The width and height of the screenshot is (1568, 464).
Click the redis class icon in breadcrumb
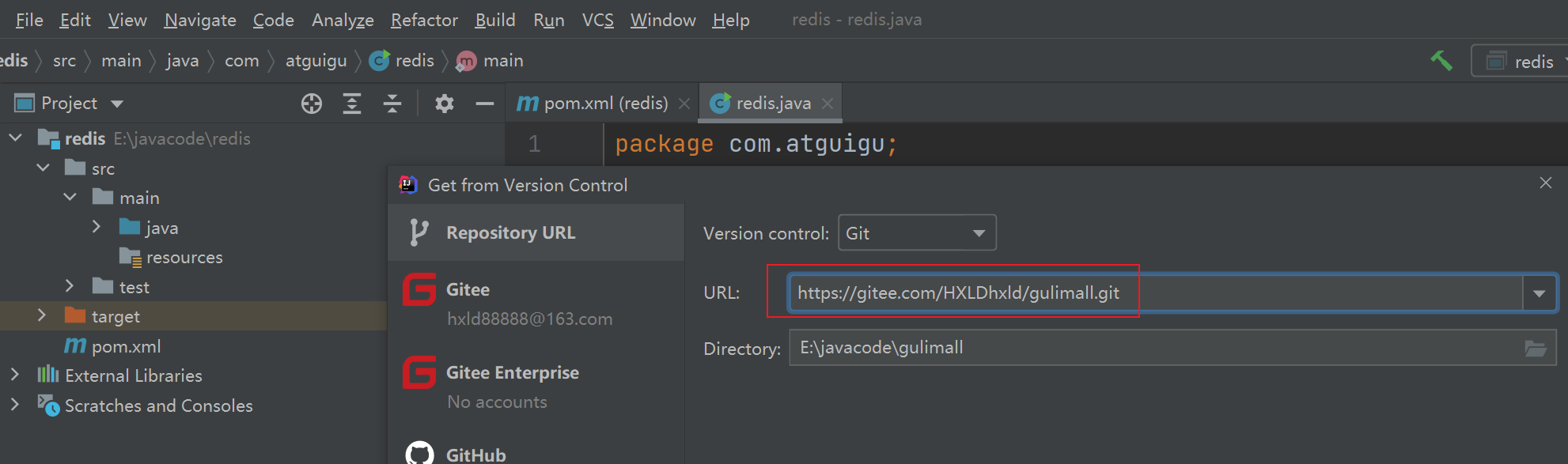[380, 61]
